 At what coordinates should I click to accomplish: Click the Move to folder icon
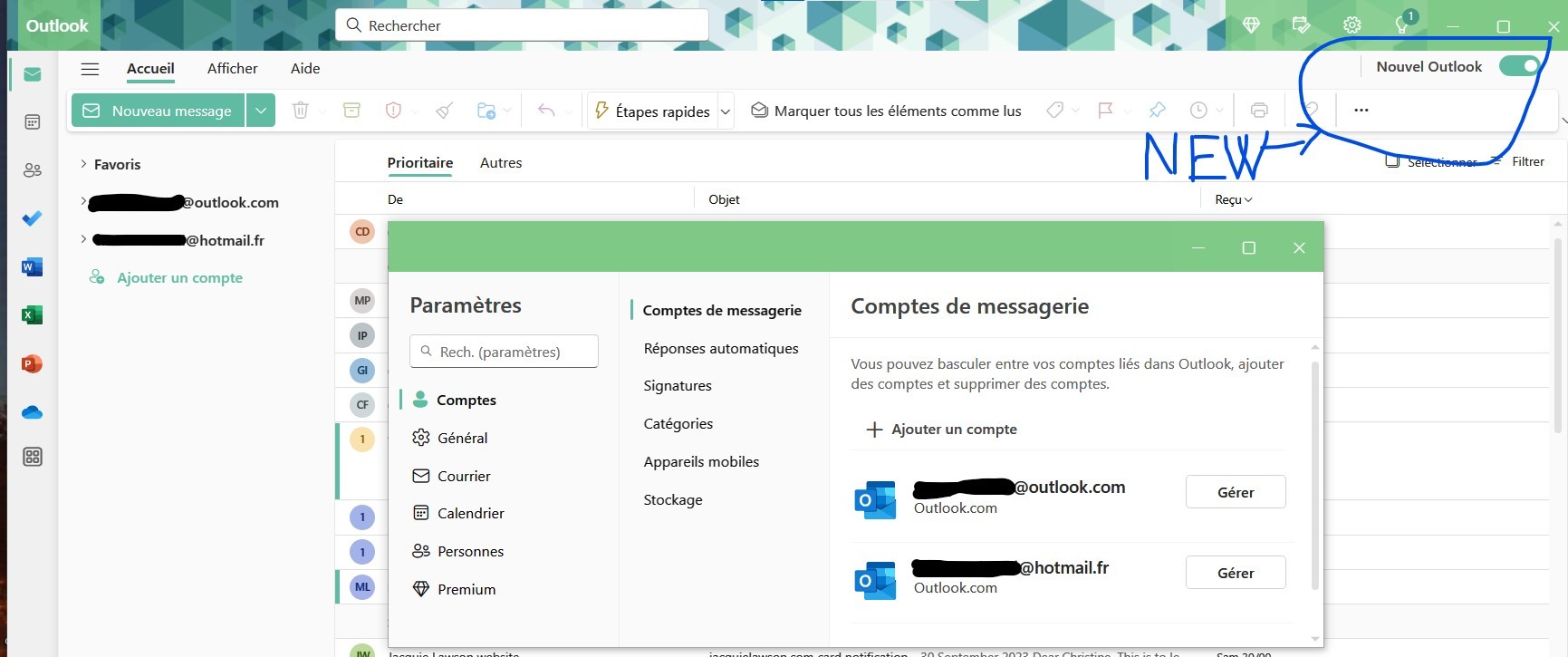point(486,111)
